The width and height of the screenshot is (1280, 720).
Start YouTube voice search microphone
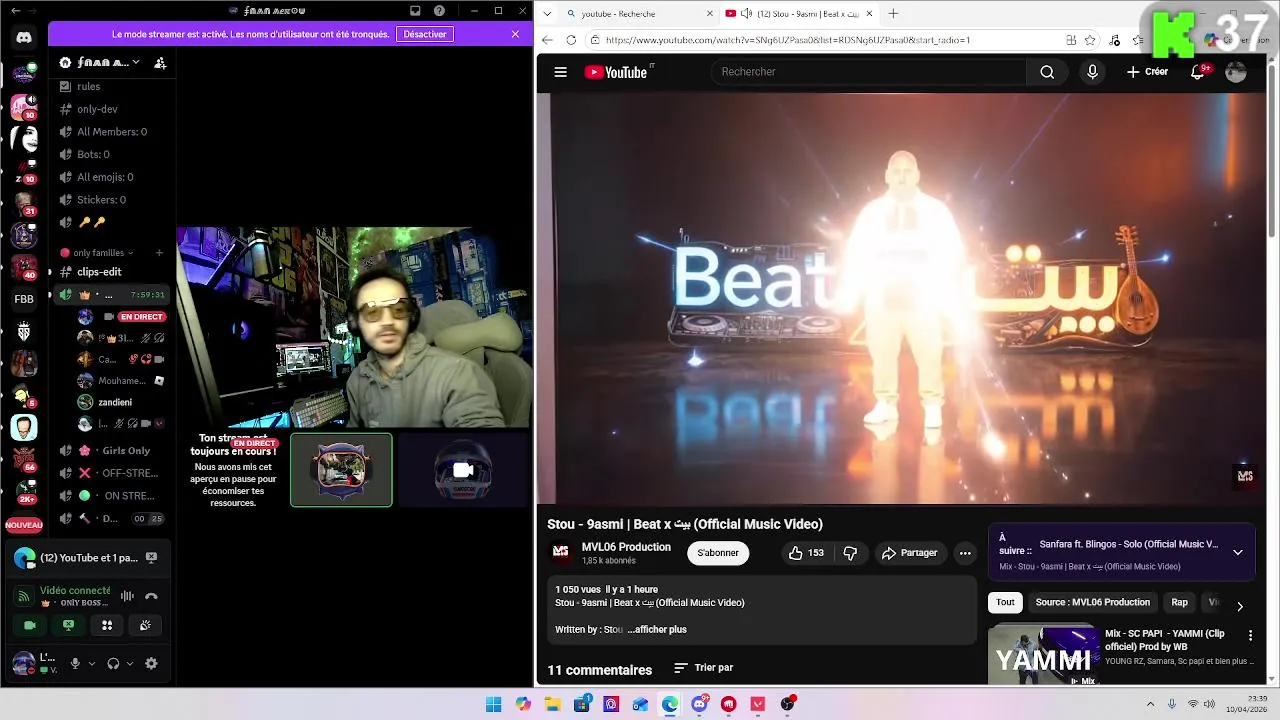1092,72
